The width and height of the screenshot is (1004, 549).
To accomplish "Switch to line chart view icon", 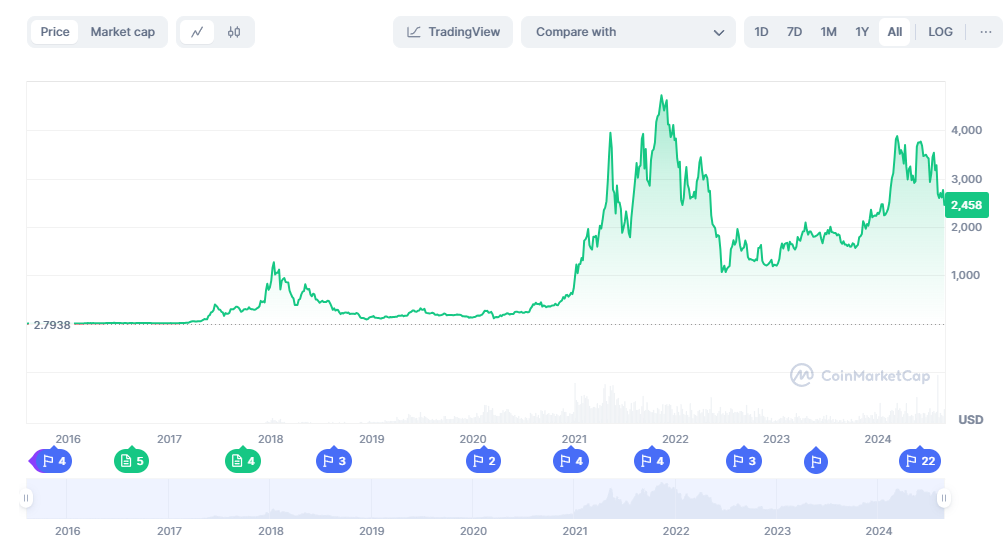I will click(197, 32).
